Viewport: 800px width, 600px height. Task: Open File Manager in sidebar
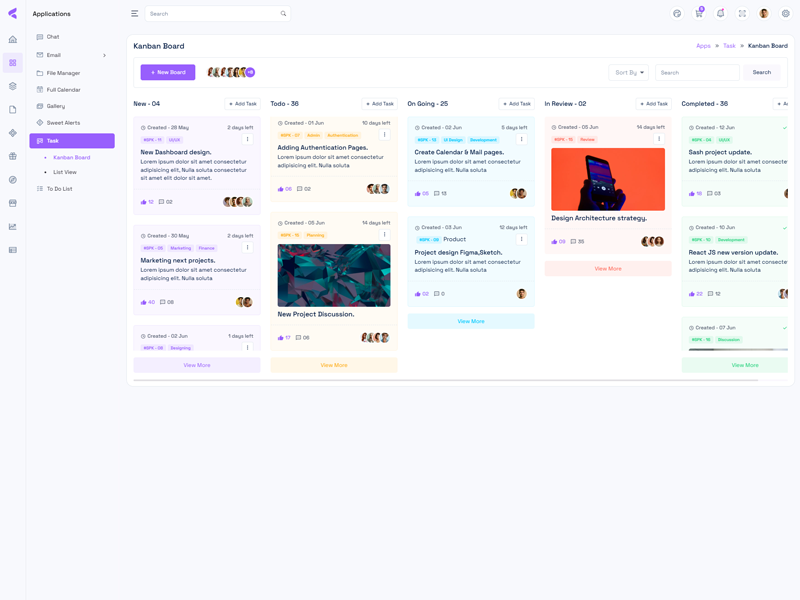(63, 73)
